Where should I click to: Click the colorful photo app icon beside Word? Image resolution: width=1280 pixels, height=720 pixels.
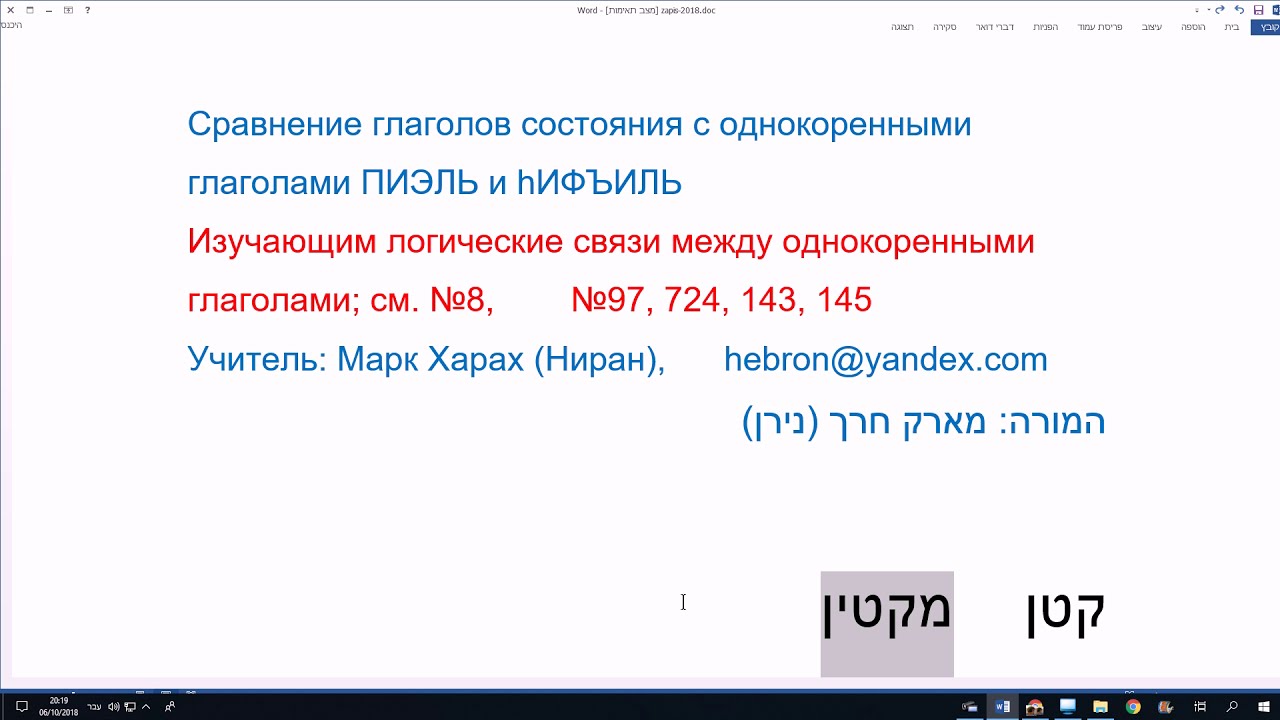point(1035,707)
